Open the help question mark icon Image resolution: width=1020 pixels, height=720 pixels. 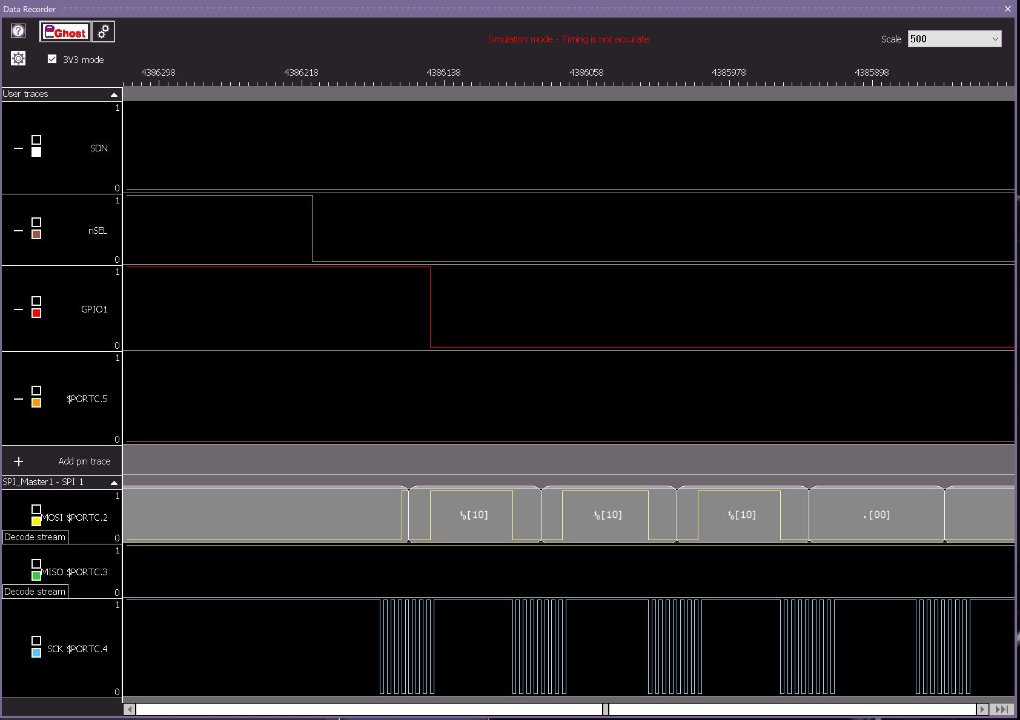click(18, 31)
